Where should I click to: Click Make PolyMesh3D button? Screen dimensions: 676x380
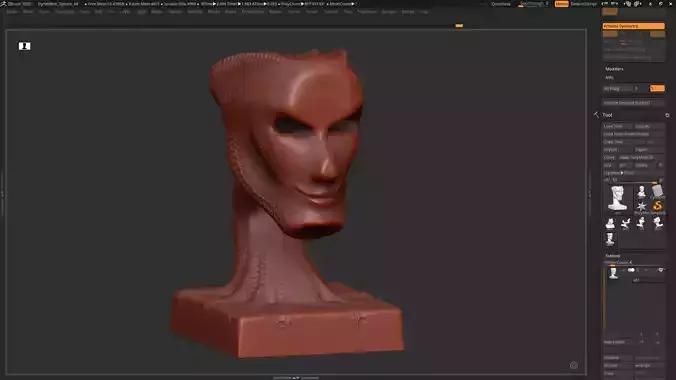click(642, 157)
